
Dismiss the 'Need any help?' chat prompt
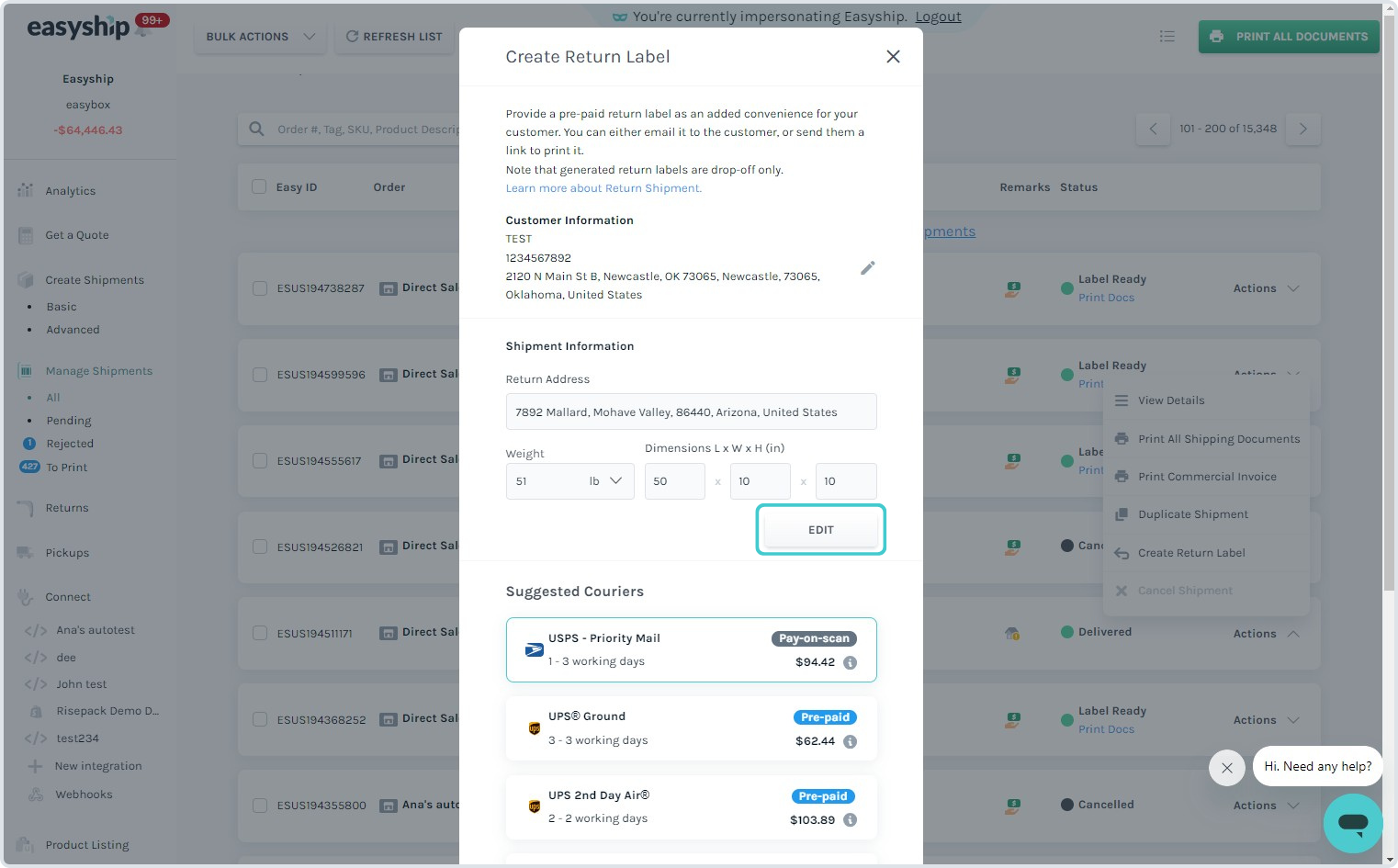pyautogui.click(x=1227, y=768)
